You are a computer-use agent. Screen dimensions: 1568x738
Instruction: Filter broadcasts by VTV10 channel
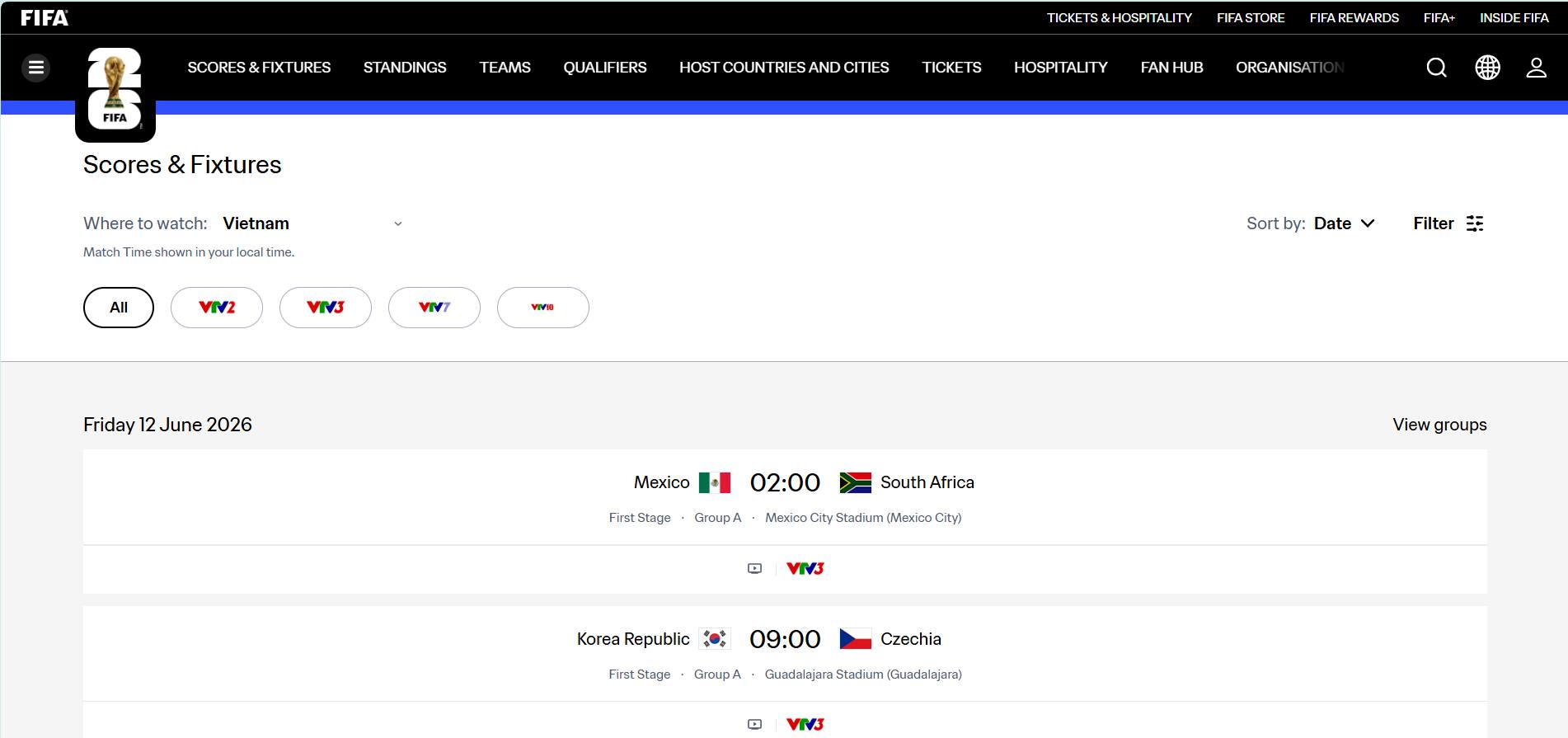point(542,308)
